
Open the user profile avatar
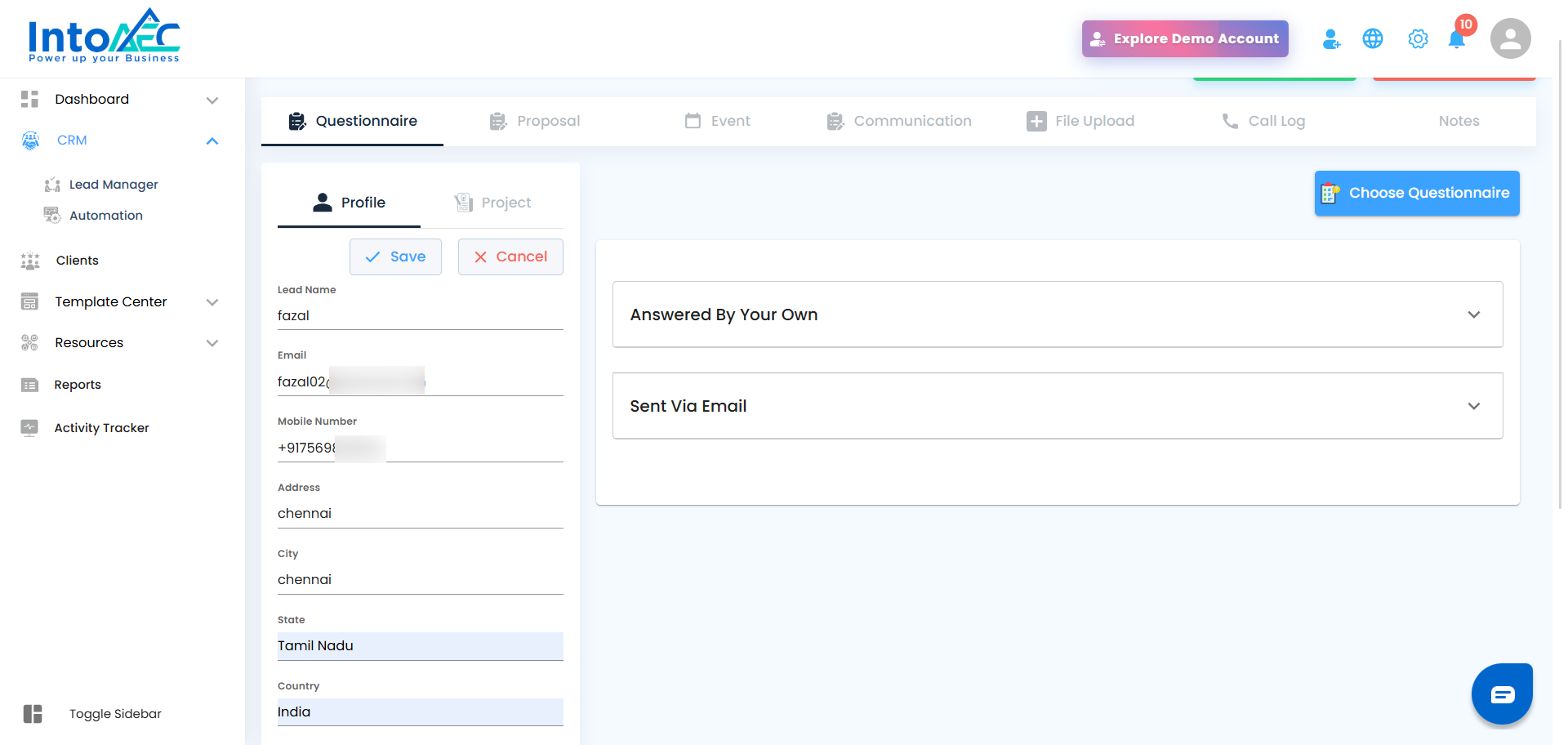[x=1510, y=38]
